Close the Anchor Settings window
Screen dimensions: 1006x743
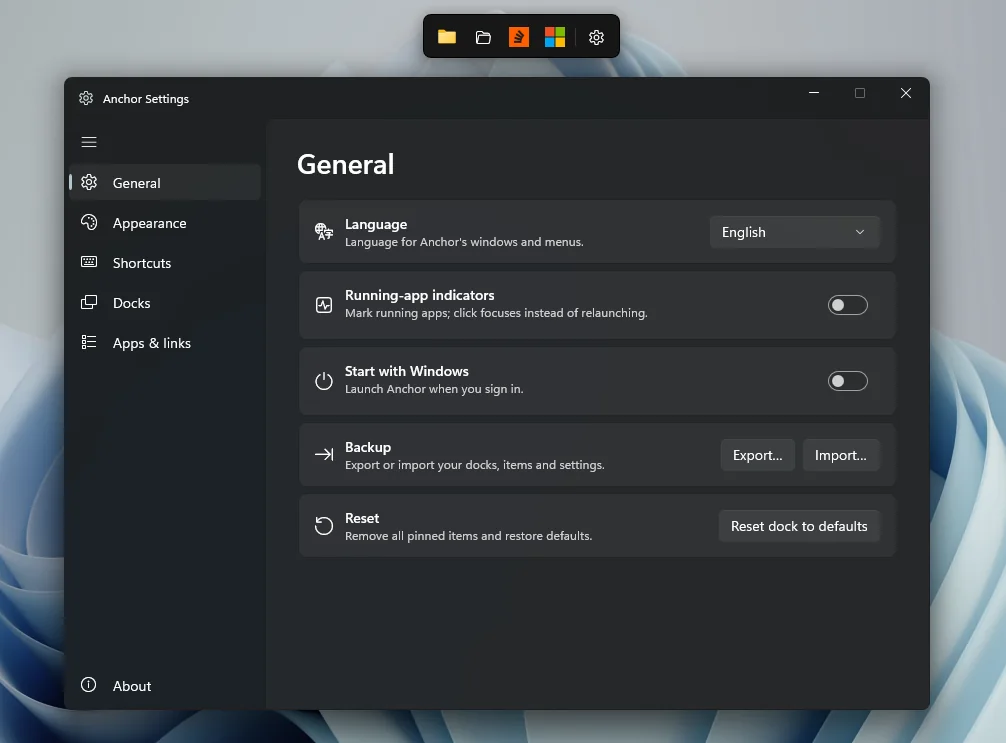906,93
